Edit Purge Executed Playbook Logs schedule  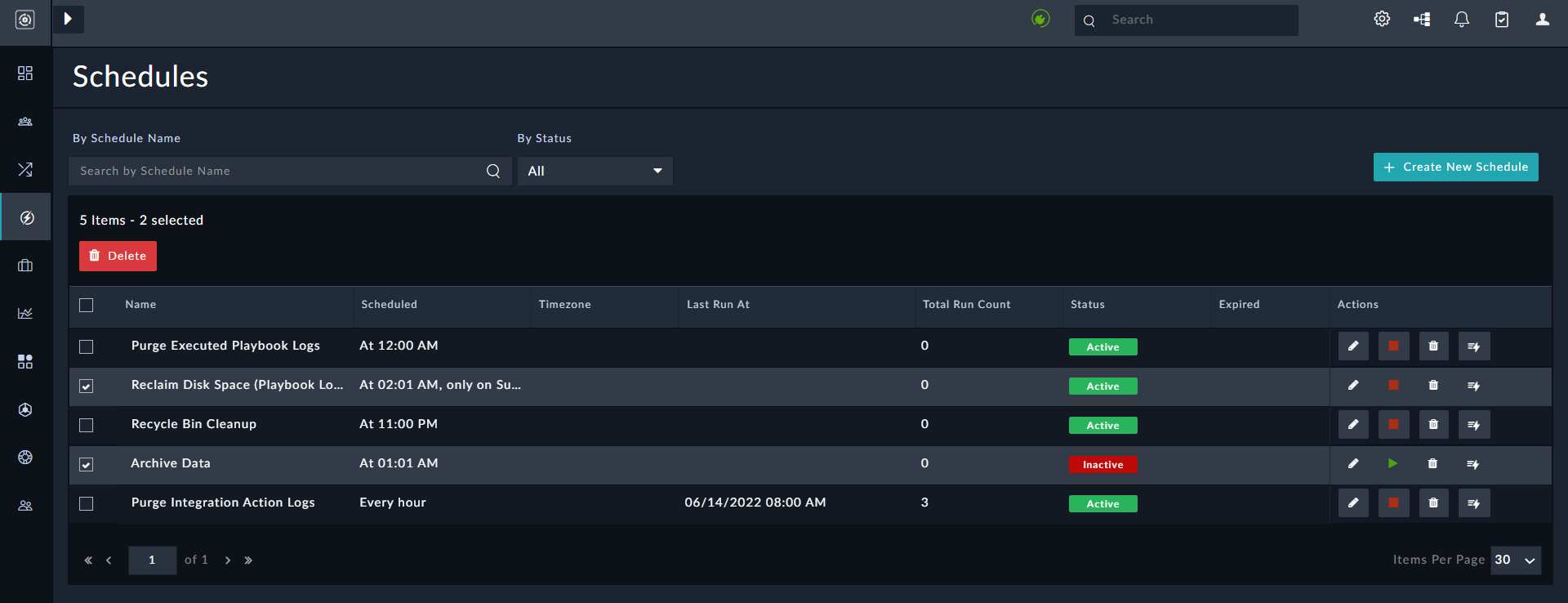pos(1353,346)
